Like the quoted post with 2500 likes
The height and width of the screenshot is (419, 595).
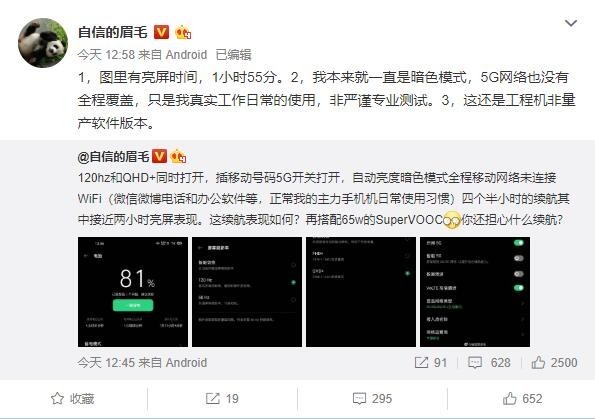tap(554, 362)
